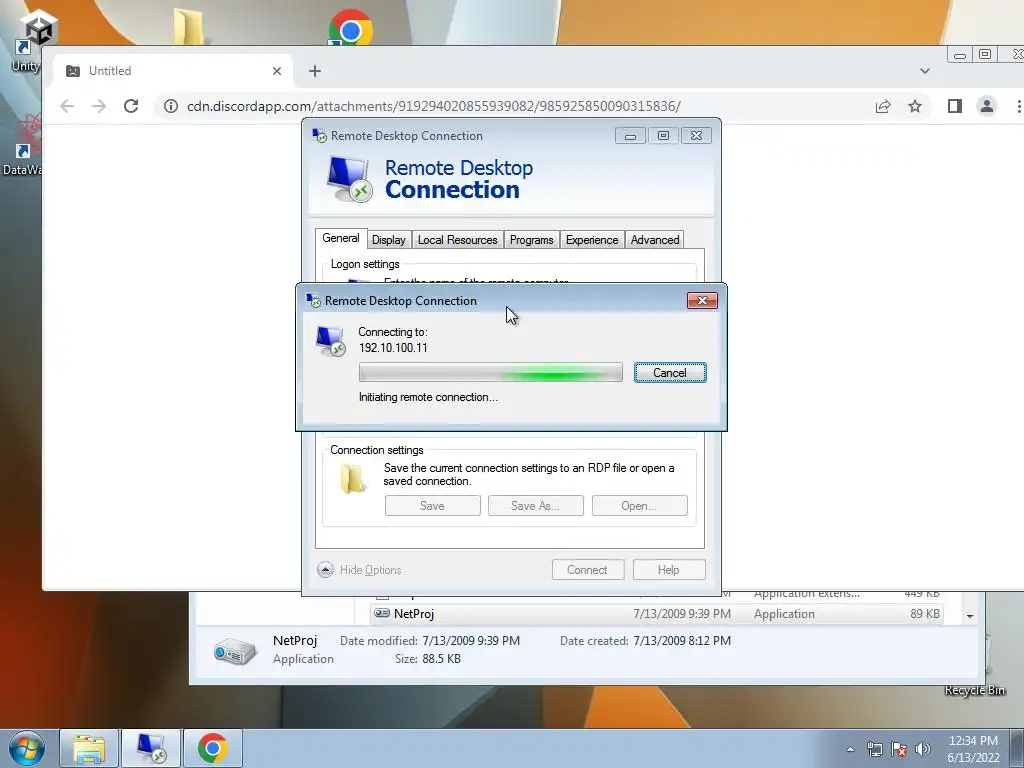The image size is (1024, 768).
Task: Click the network tray icon
Action: click(x=874, y=749)
